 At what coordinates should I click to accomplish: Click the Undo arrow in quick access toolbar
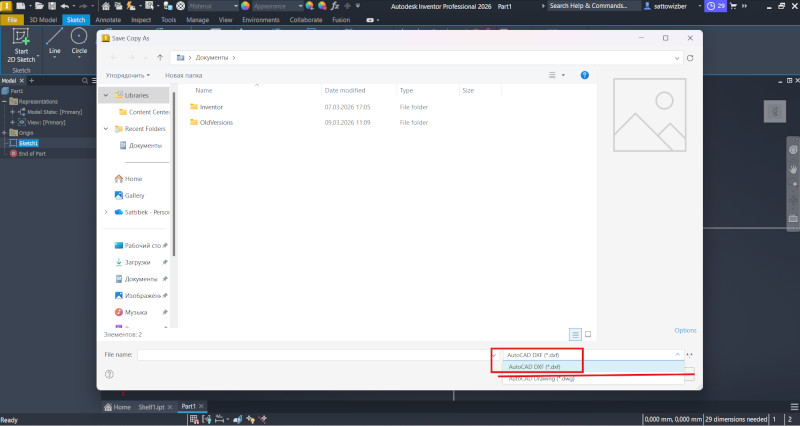(65, 6)
